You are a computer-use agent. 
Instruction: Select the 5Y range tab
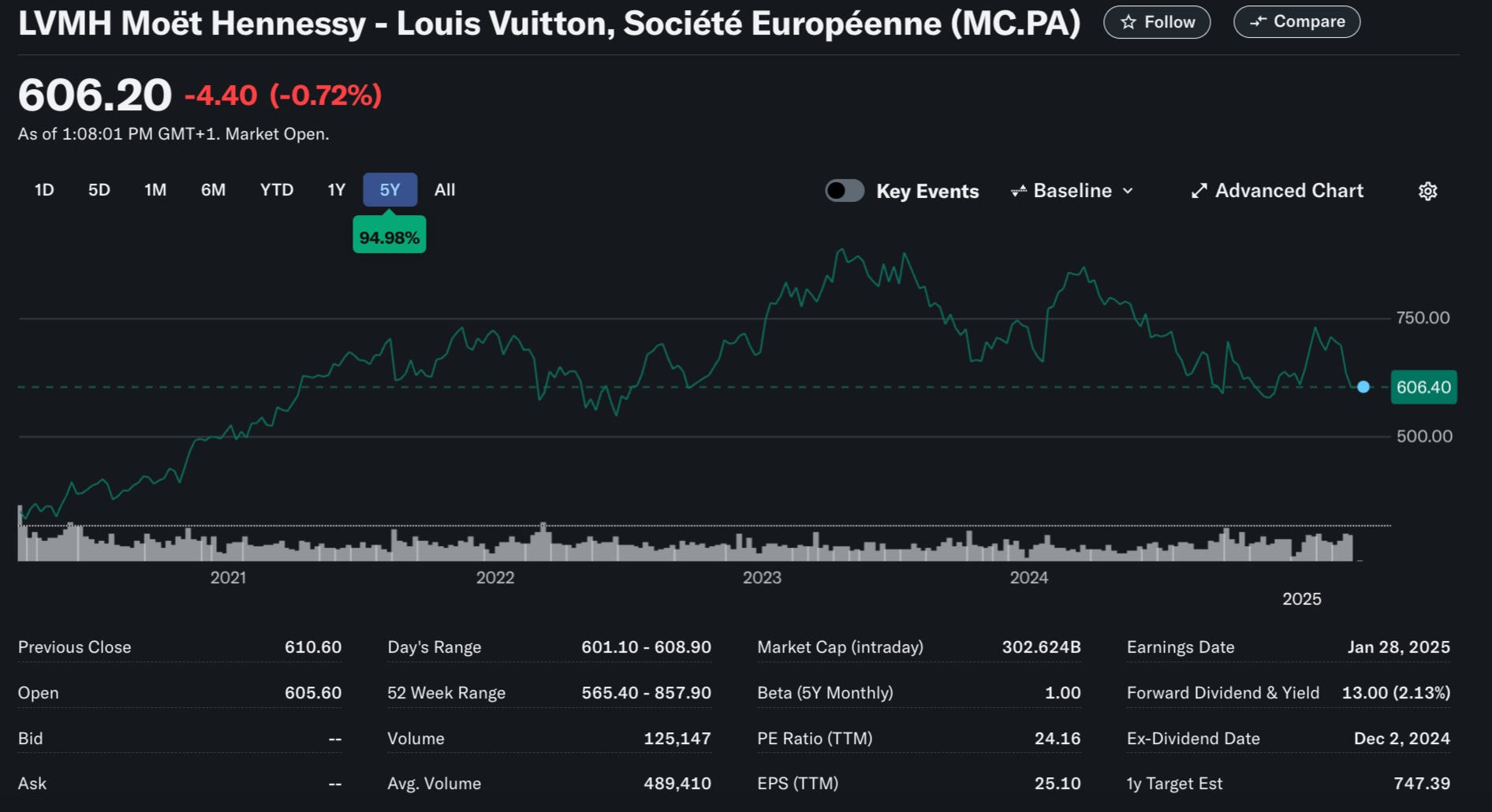390,190
